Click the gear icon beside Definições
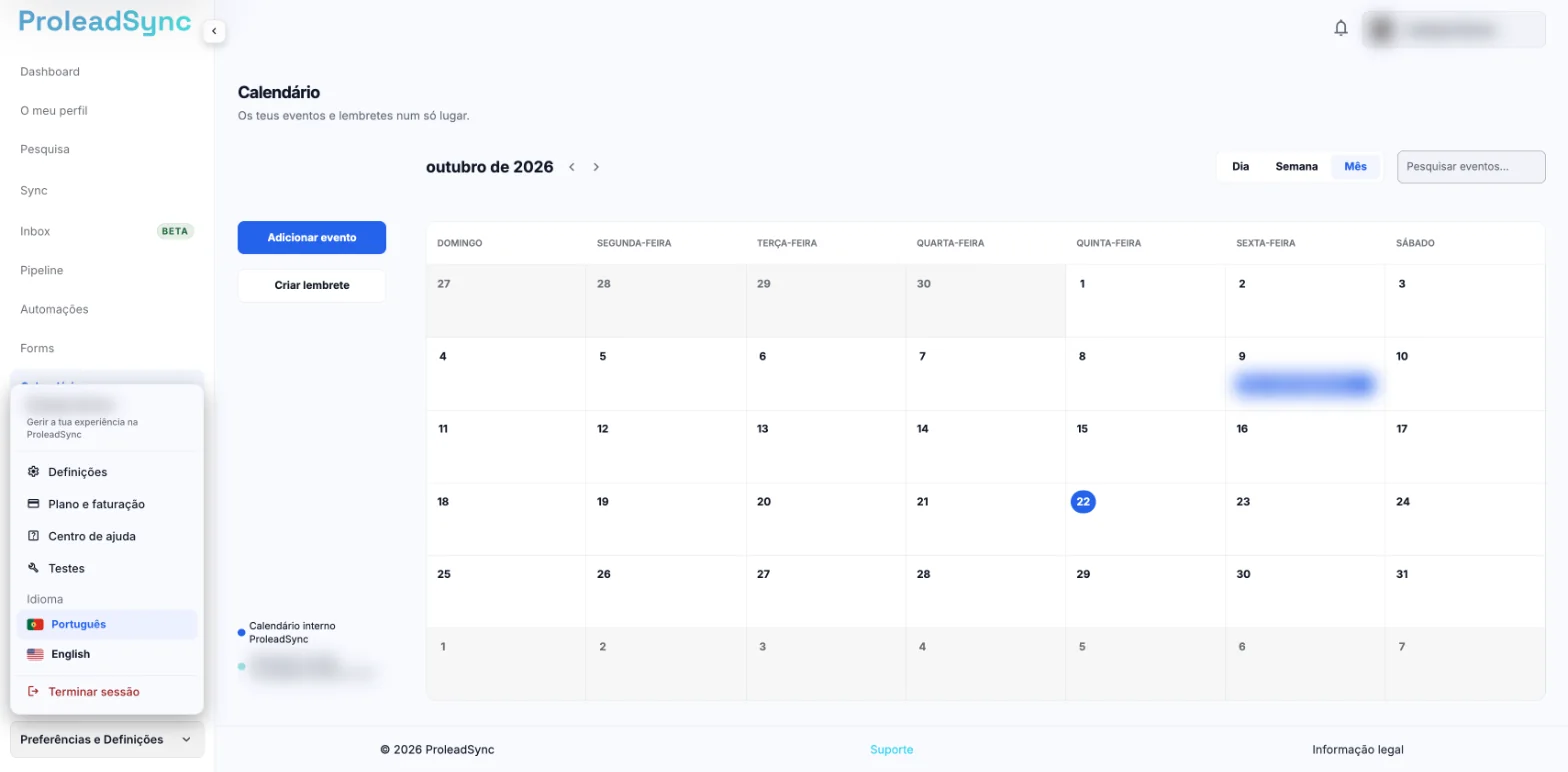This screenshot has width=1568, height=772. tap(34, 472)
